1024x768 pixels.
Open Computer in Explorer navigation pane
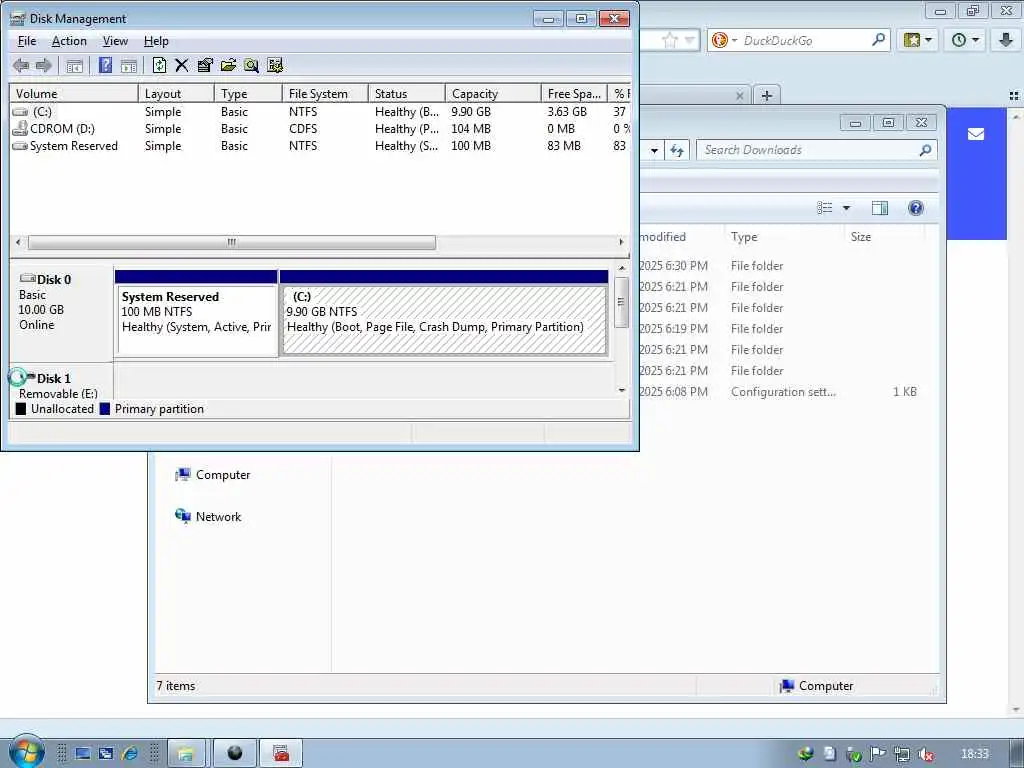tap(212, 475)
